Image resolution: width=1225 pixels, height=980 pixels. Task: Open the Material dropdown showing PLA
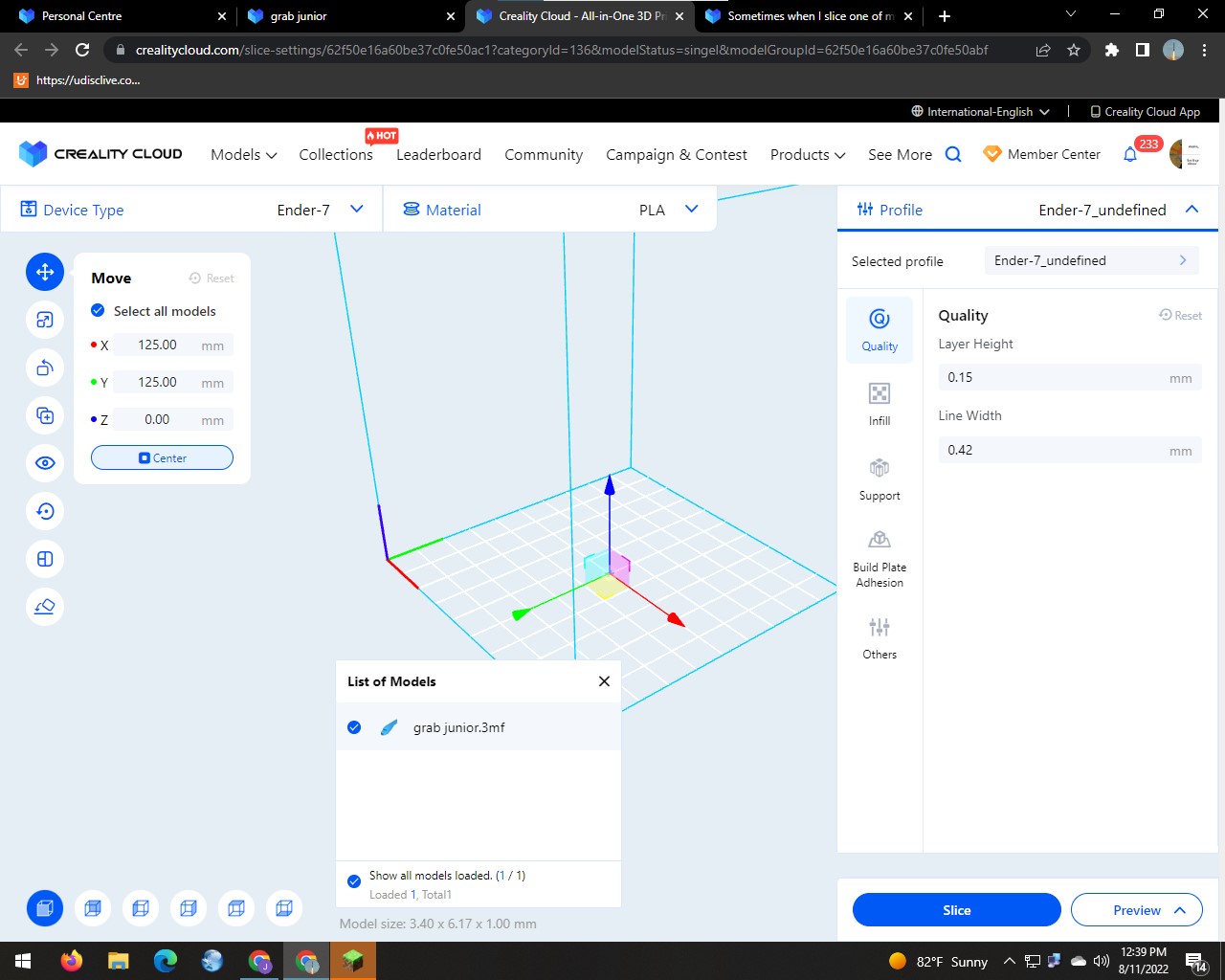[691, 209]
